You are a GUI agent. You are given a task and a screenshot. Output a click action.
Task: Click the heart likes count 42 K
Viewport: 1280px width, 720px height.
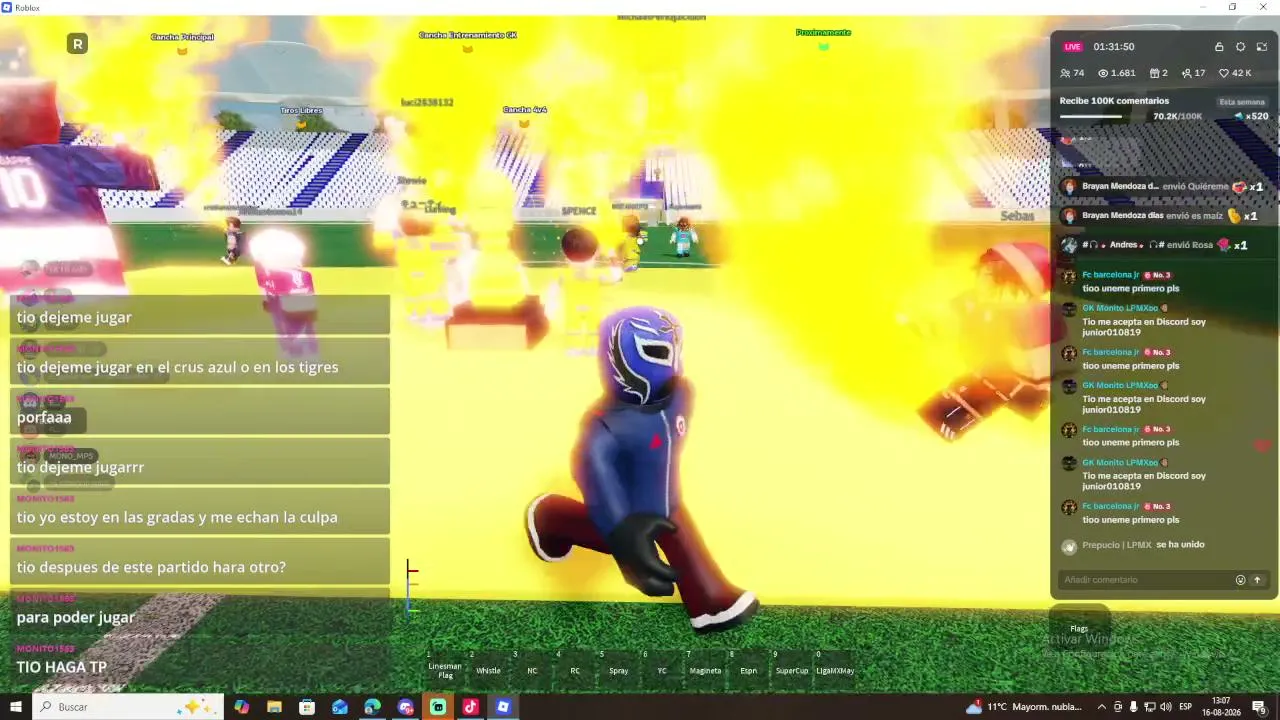click(1234, 73)
